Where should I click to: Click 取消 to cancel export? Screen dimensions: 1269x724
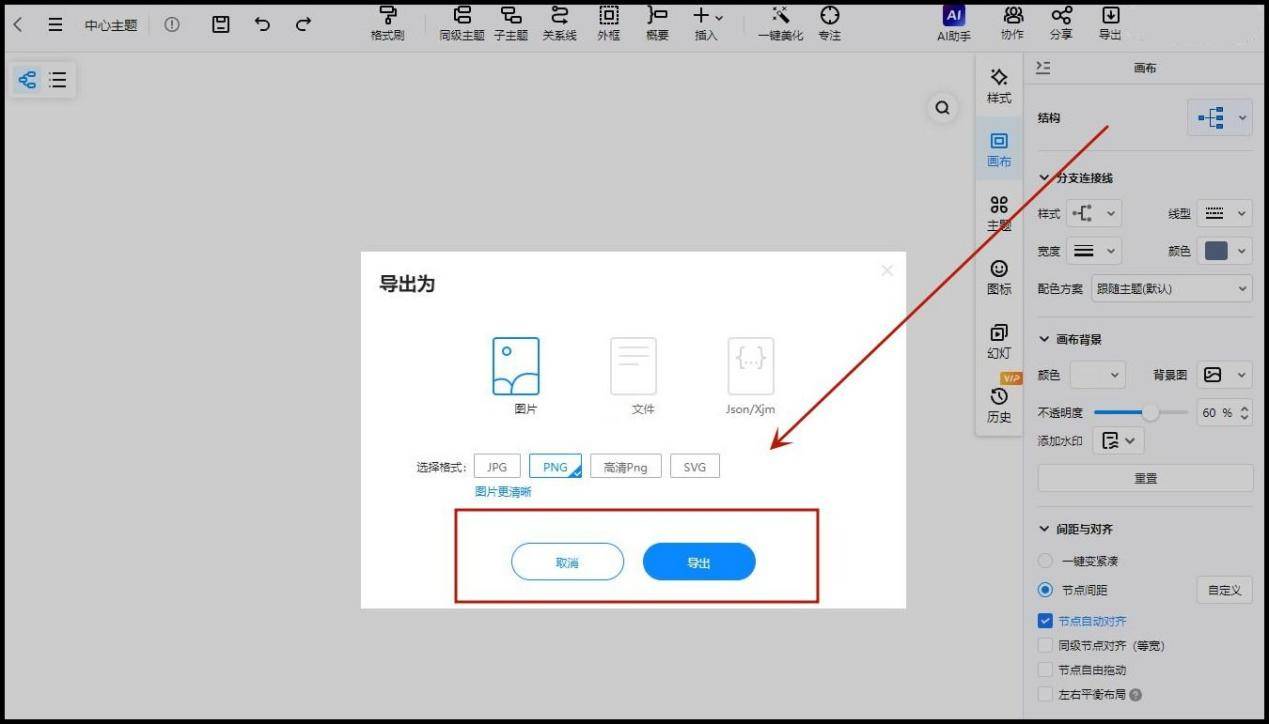tap(567, 562)
